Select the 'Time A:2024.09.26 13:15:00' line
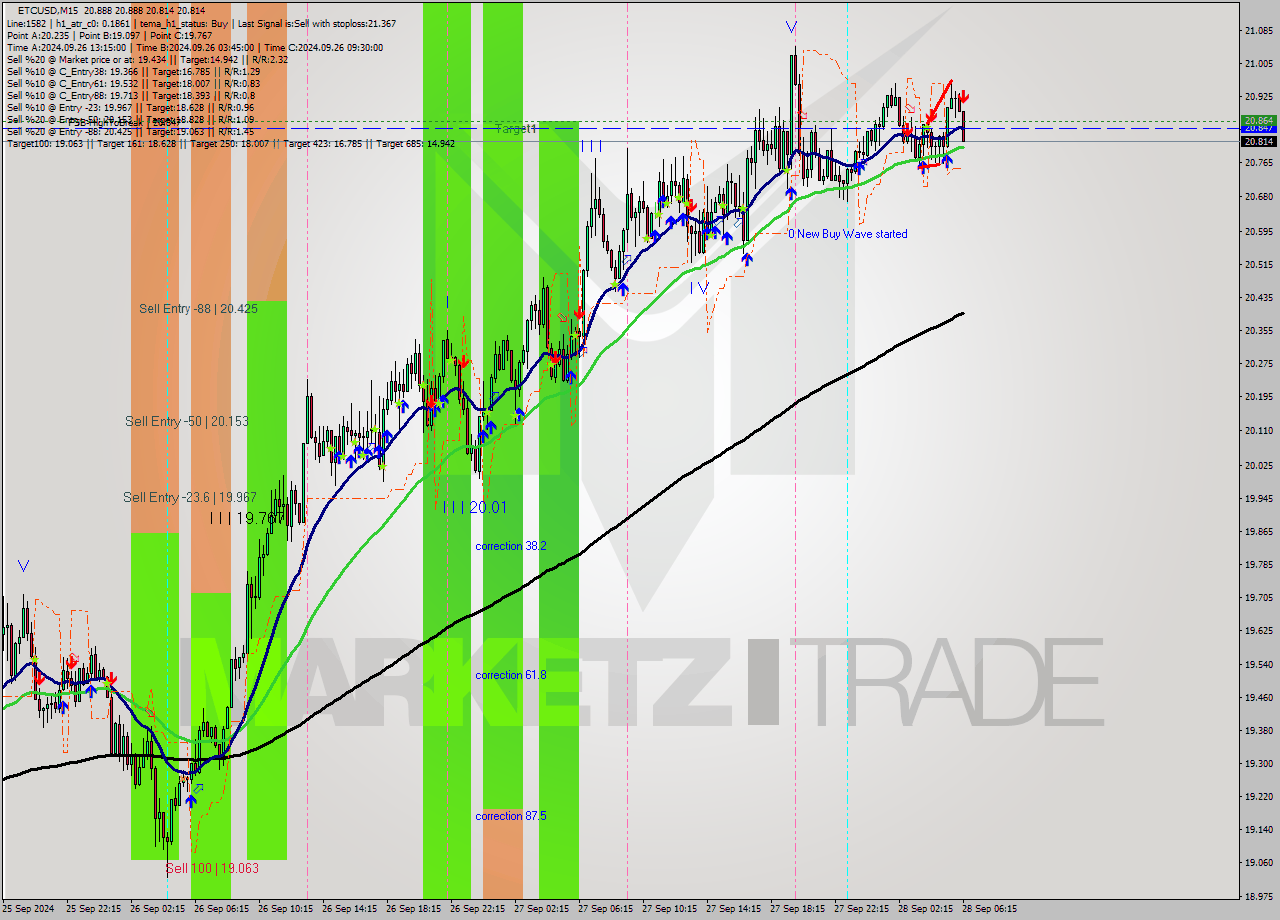1280x920 pixels. click(194, 47)
